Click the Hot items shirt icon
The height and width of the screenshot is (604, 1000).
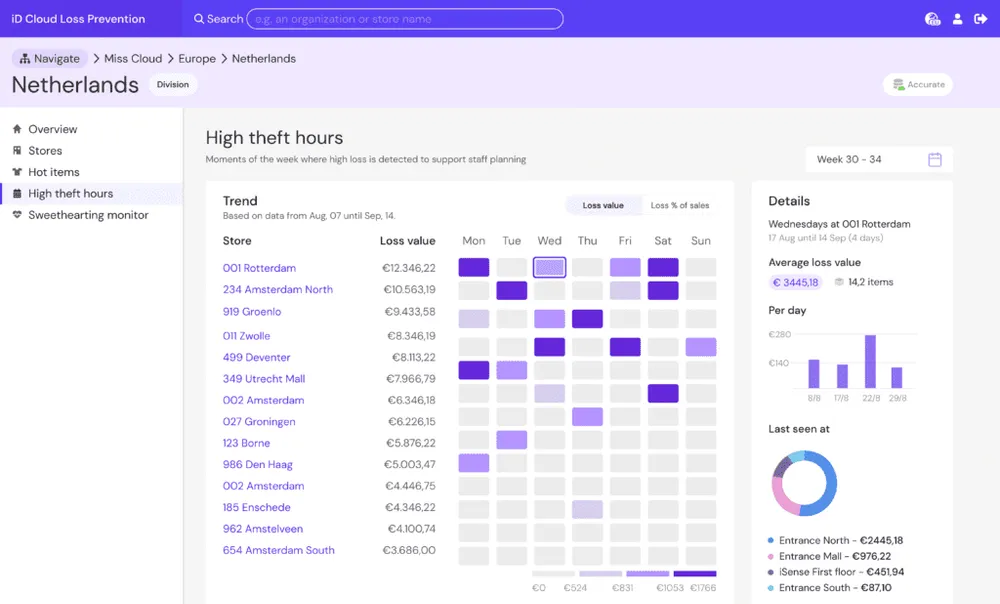17,172
